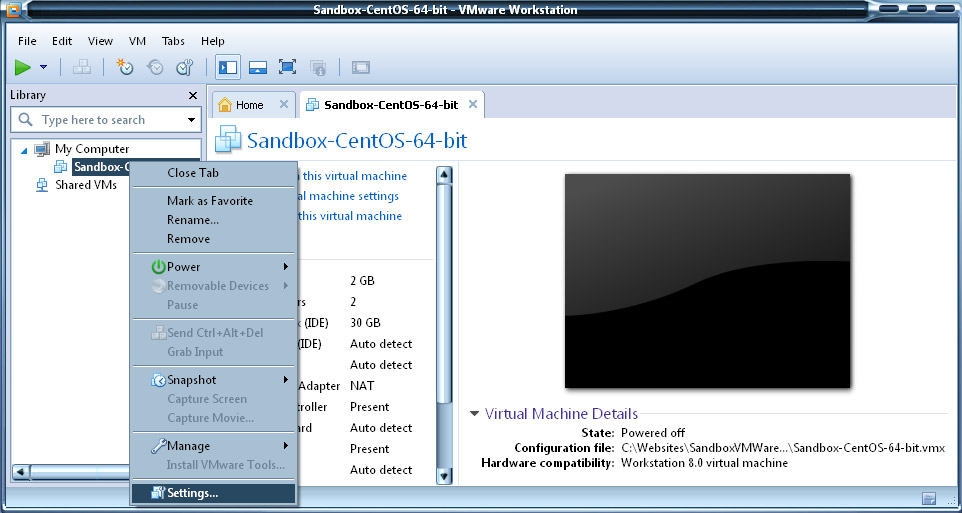Click the Workstation 8.0 virtual machine text
Screen dimensions: 962x513
click(x=704, y=463)
